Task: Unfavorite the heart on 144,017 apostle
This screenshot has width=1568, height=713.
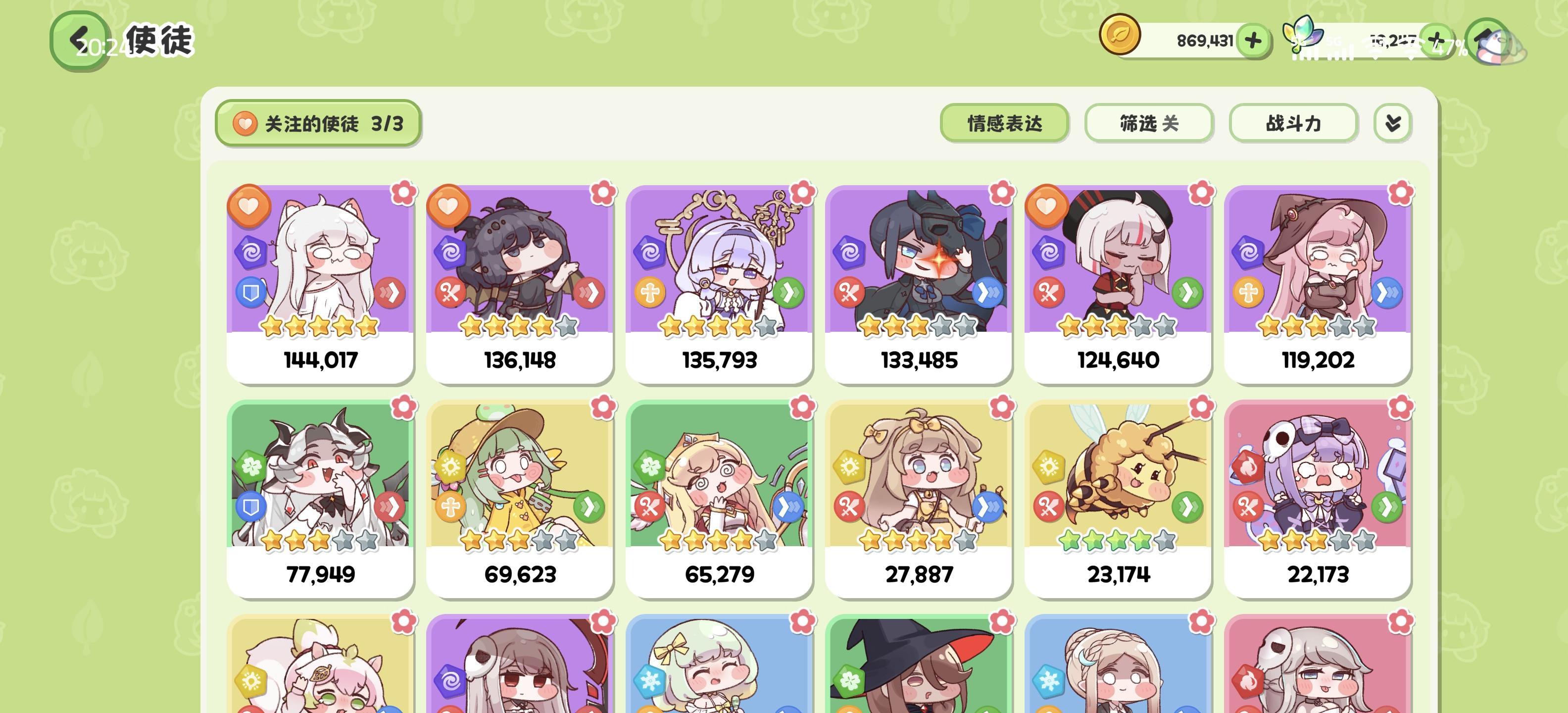Action: click(249, 206)
